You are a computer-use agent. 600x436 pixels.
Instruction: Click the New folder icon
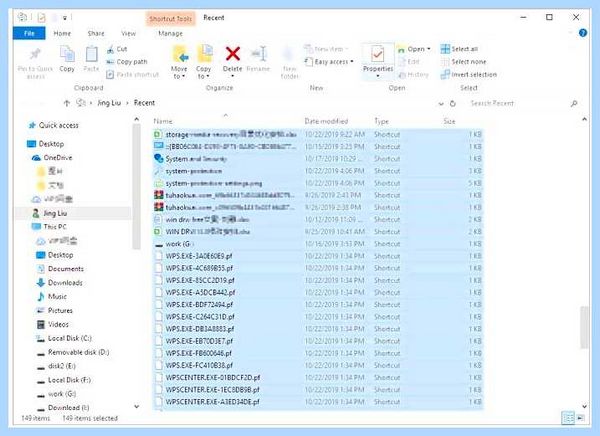tap(289, 54)
